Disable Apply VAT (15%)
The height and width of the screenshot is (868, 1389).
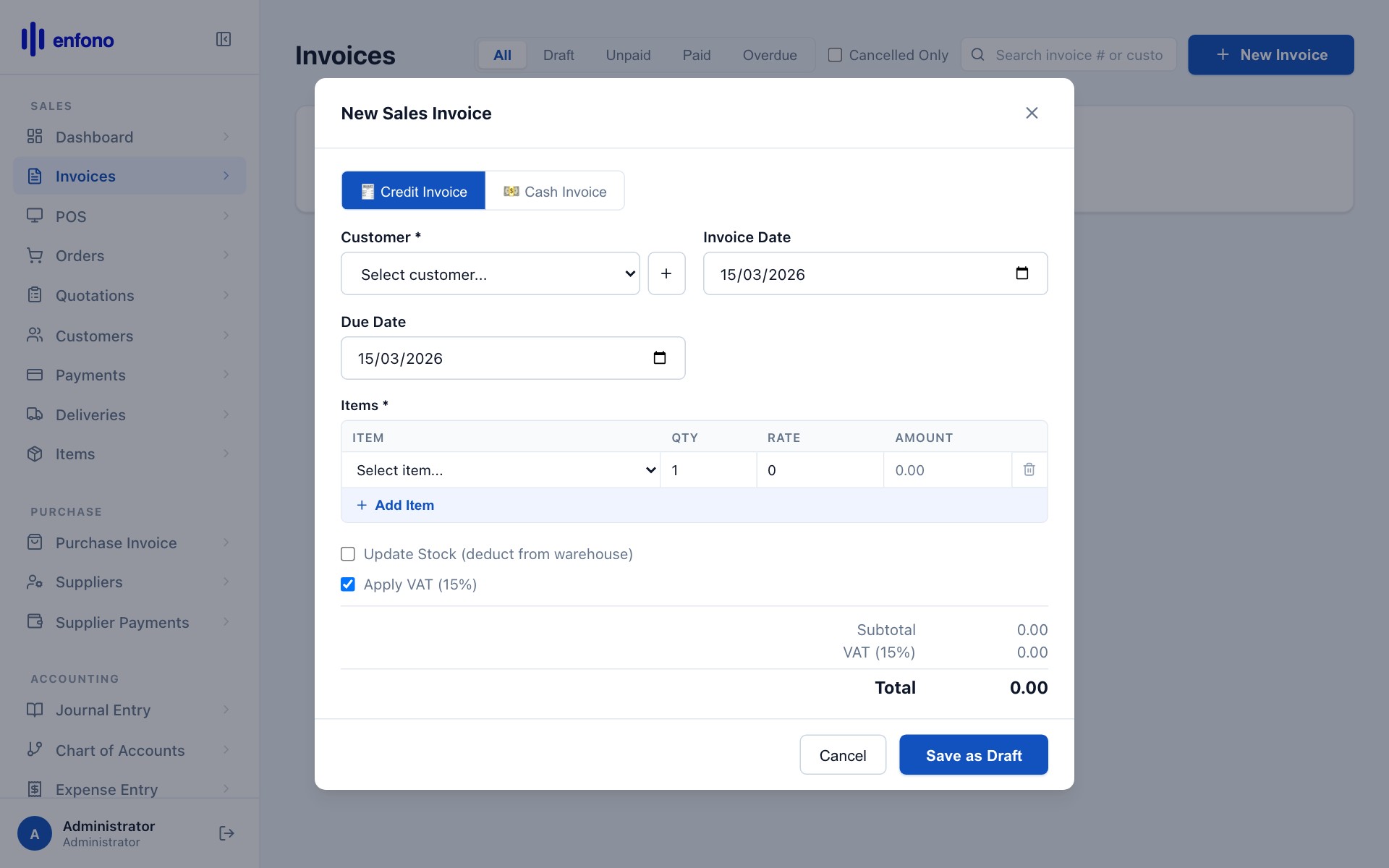point(348,584)
